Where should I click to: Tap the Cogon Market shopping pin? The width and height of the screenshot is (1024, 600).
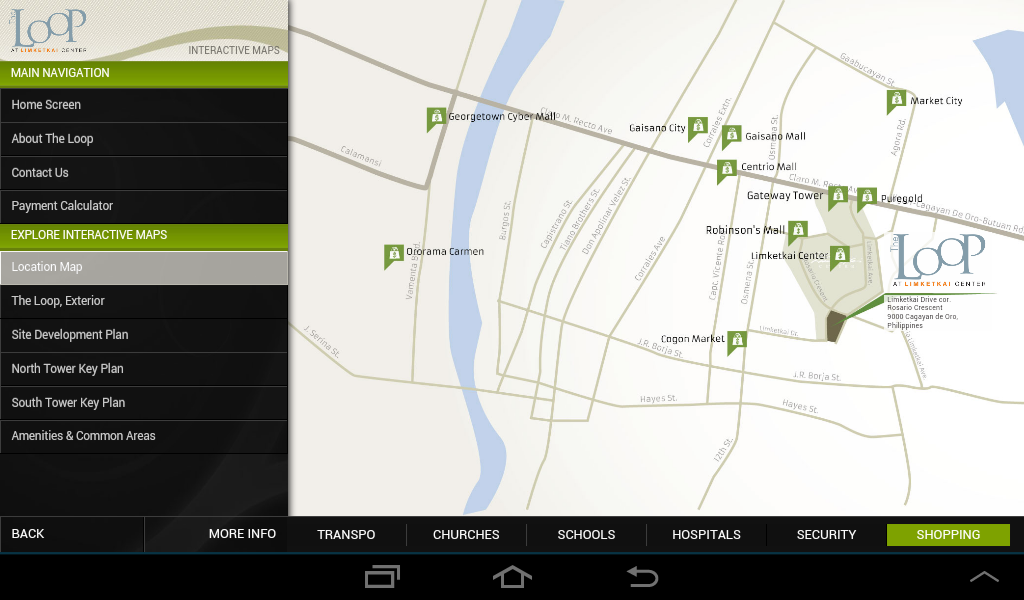click(737, 341)
